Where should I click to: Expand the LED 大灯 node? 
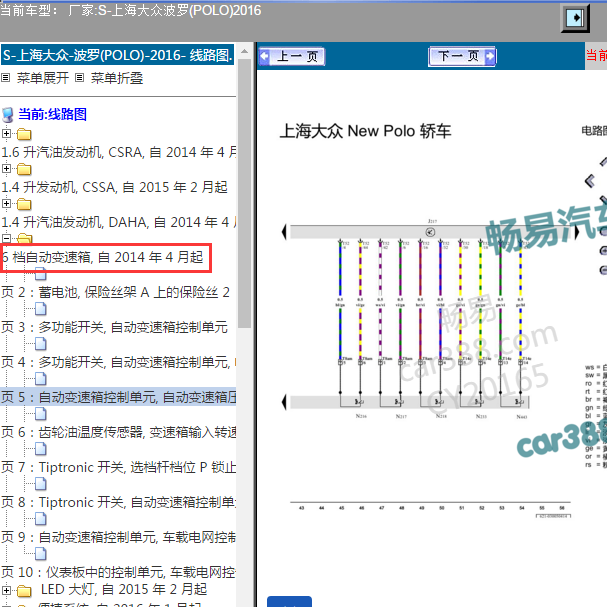click(6, 590)
